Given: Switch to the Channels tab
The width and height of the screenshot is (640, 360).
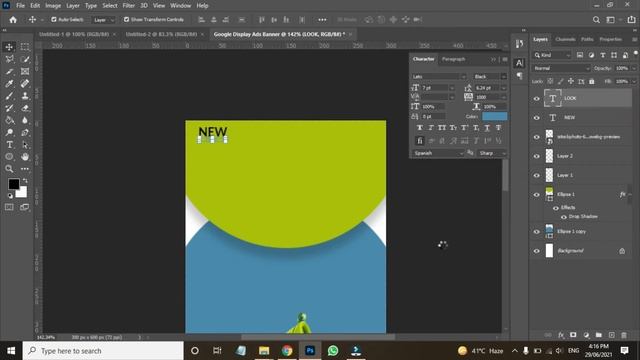Looking at the screenshot, I should point(565,39).
